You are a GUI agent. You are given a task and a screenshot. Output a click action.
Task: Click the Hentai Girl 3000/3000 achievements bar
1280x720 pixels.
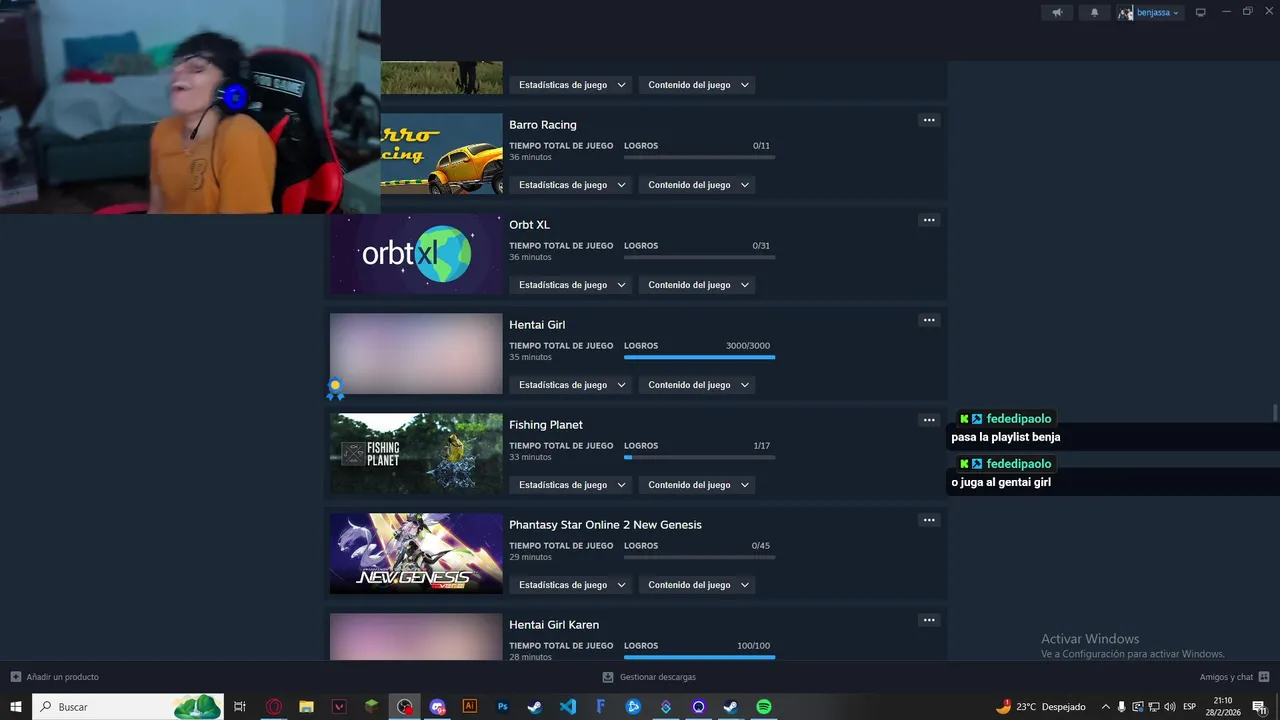click(x=699, y=357)
